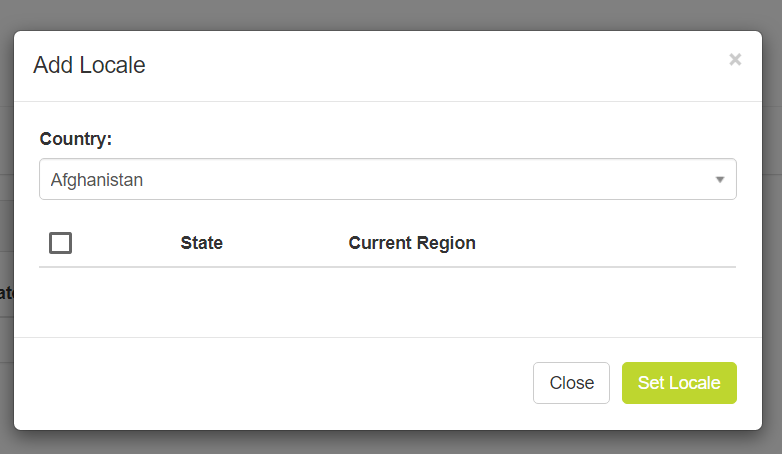Click blank footer area left of Close button
782x454 pixels.
click(x=270, y=383)
